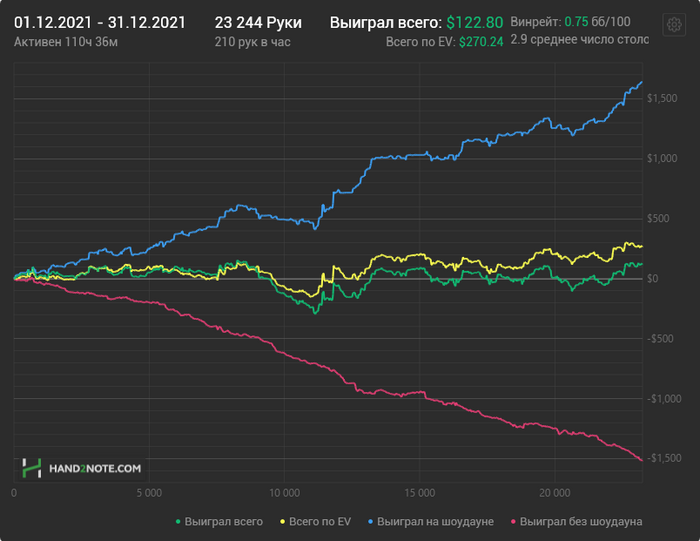Screen dimensions: 700x541
Task: Click the "2.9 среднее число столов" text
Action: 579,40
